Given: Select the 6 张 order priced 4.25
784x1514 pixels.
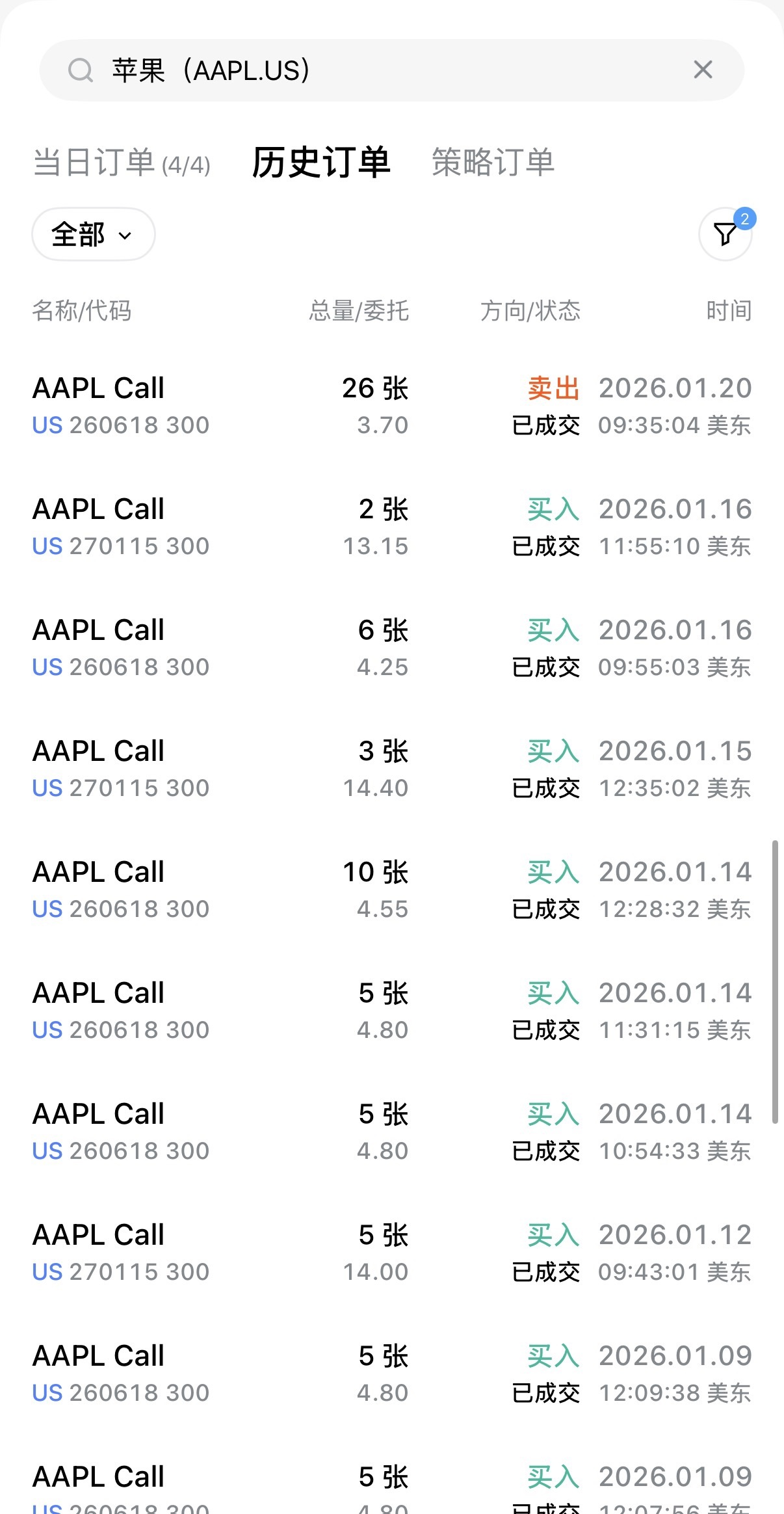Looking at the screenshot, I should [x=391, y=648].
